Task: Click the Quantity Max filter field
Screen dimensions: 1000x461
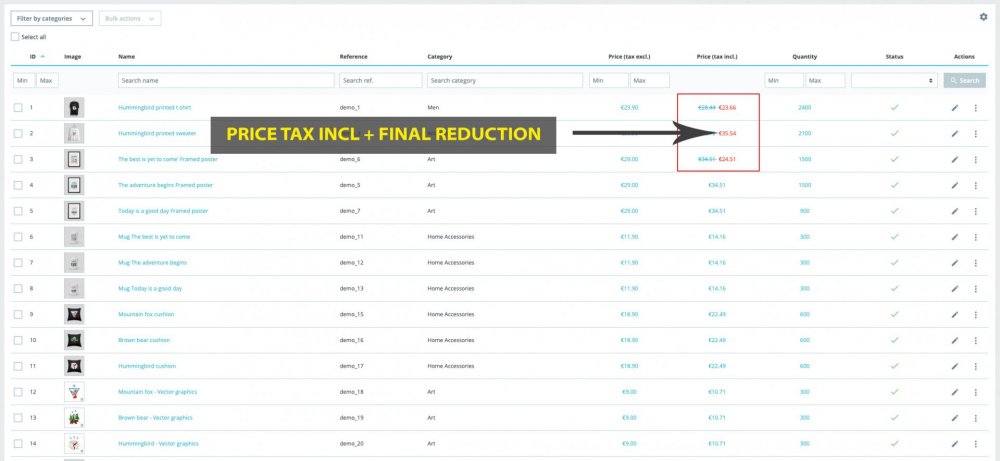Action: 825,80
